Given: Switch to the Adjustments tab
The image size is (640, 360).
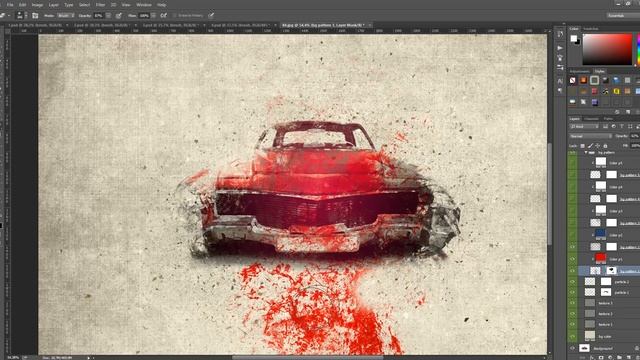Looking at the screenshot, I should click(580, 71).
